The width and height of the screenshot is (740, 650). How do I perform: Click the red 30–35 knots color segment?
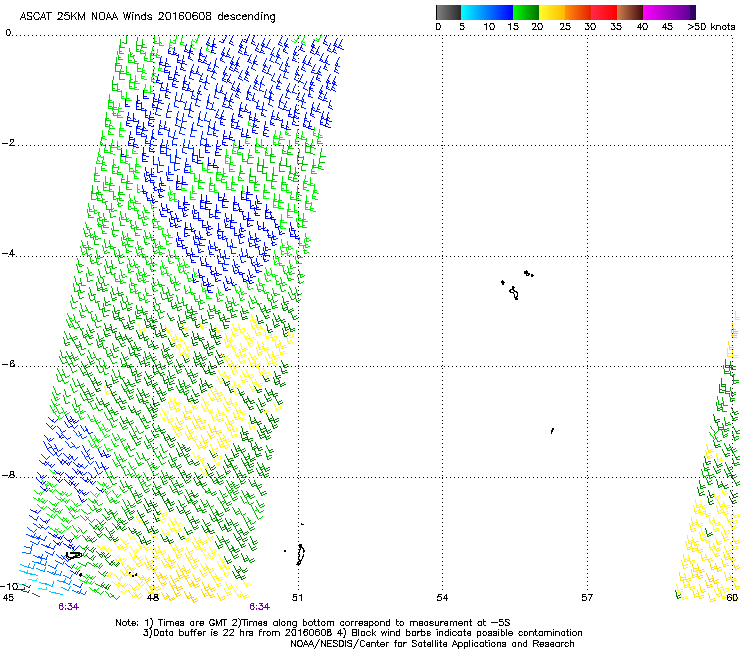pos(604,12)
